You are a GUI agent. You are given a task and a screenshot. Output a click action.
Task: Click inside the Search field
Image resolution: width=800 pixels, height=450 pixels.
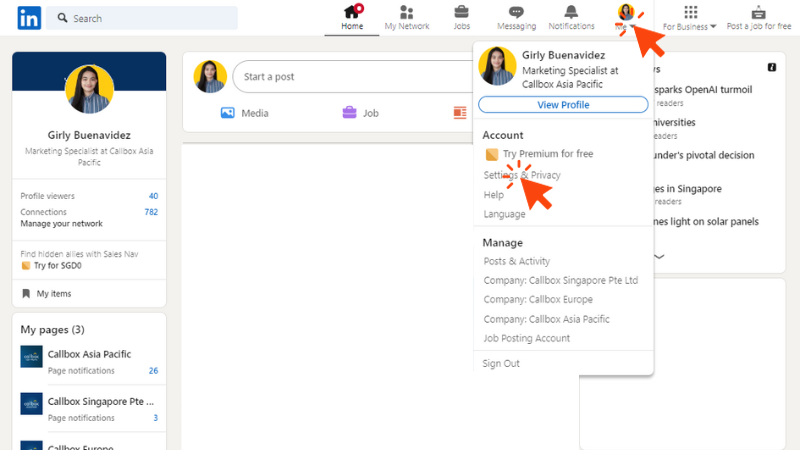click(x=142, y=18)
